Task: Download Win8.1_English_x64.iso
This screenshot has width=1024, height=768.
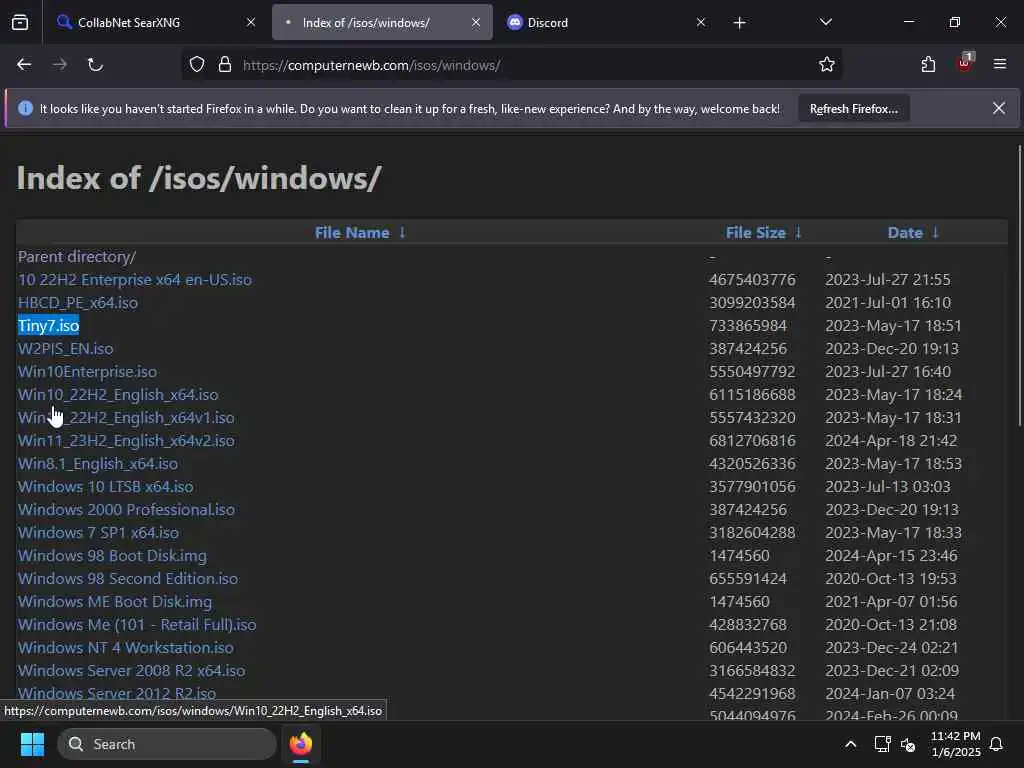Action: [x=98, y=464]
